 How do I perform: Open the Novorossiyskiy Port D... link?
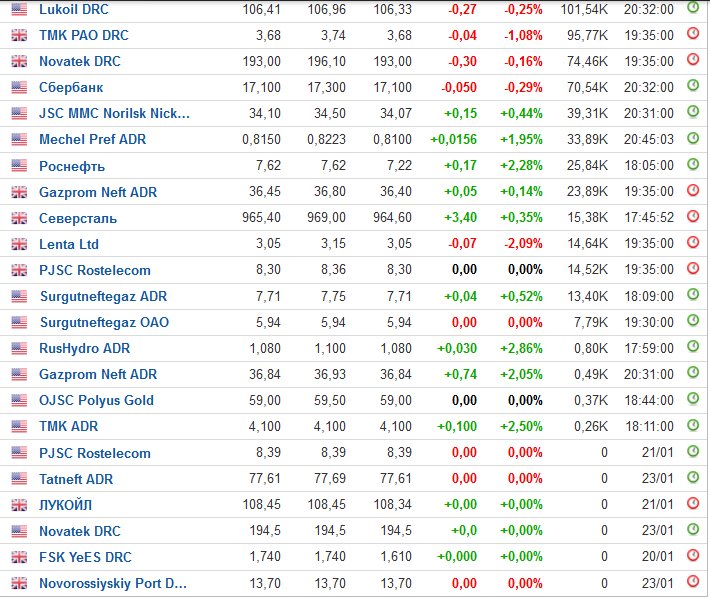click(x=113, y=584)
